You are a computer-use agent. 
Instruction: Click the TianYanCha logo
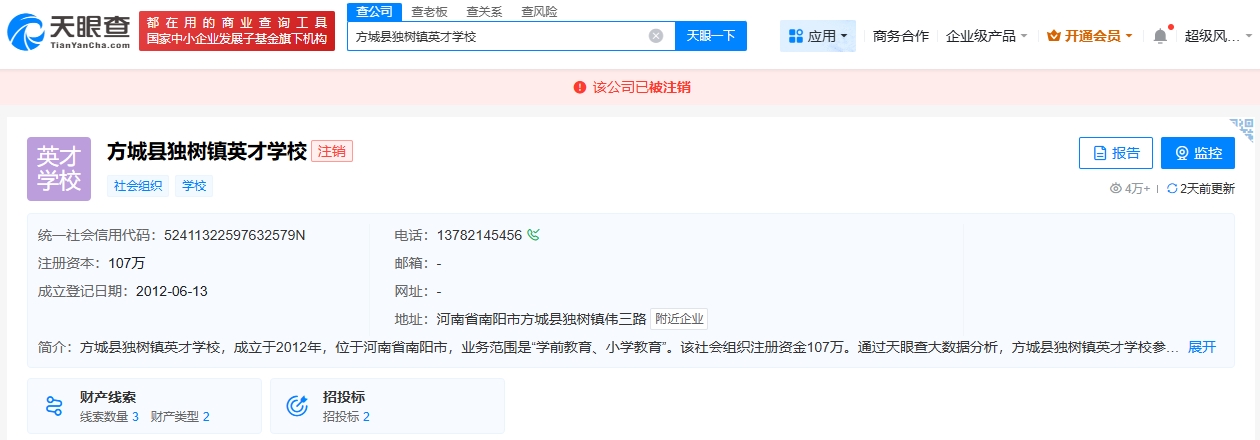click(x=70, y=31)
